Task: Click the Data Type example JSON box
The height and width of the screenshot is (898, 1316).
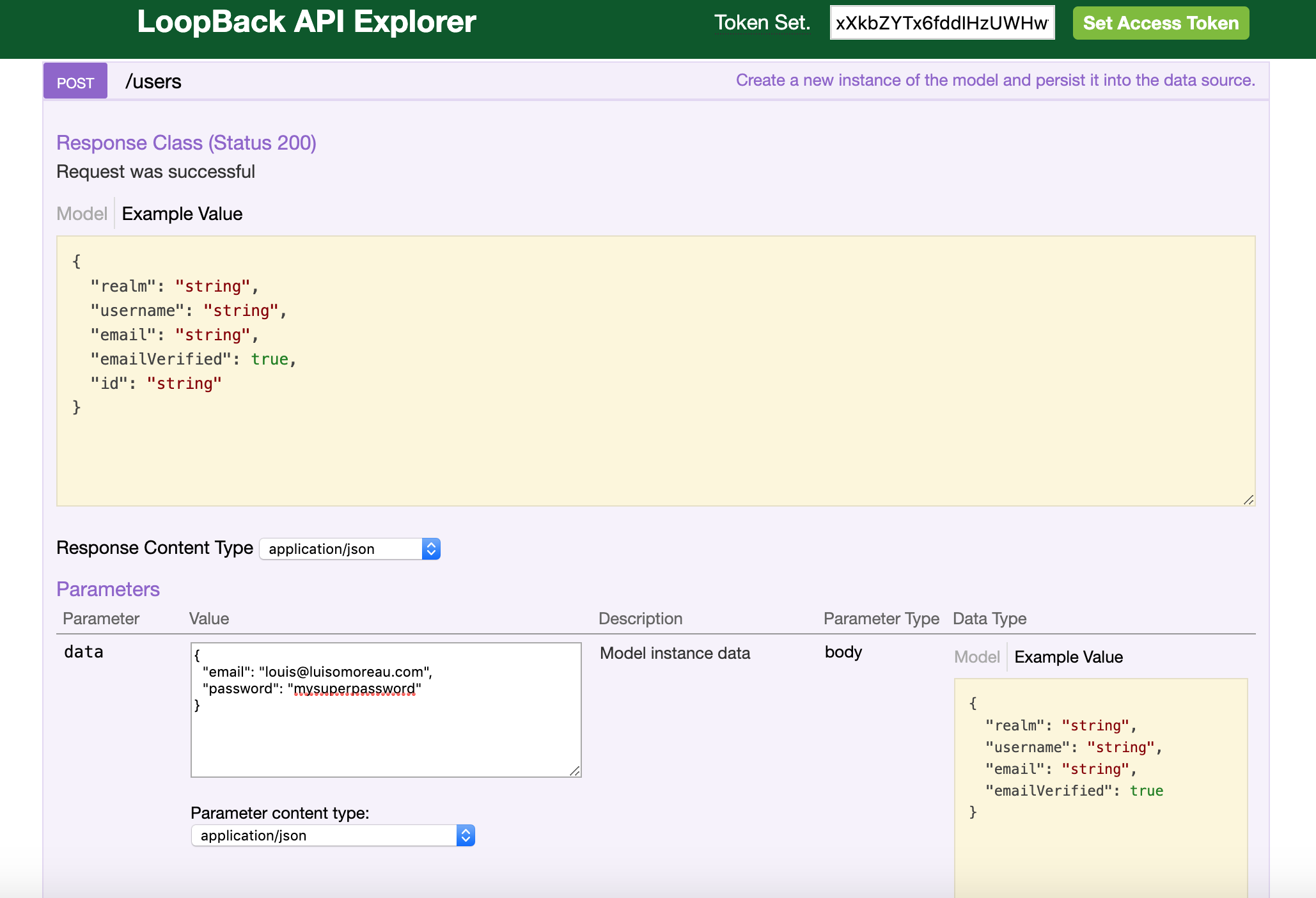Action: pyautogui.click(x=1100, y=768)
